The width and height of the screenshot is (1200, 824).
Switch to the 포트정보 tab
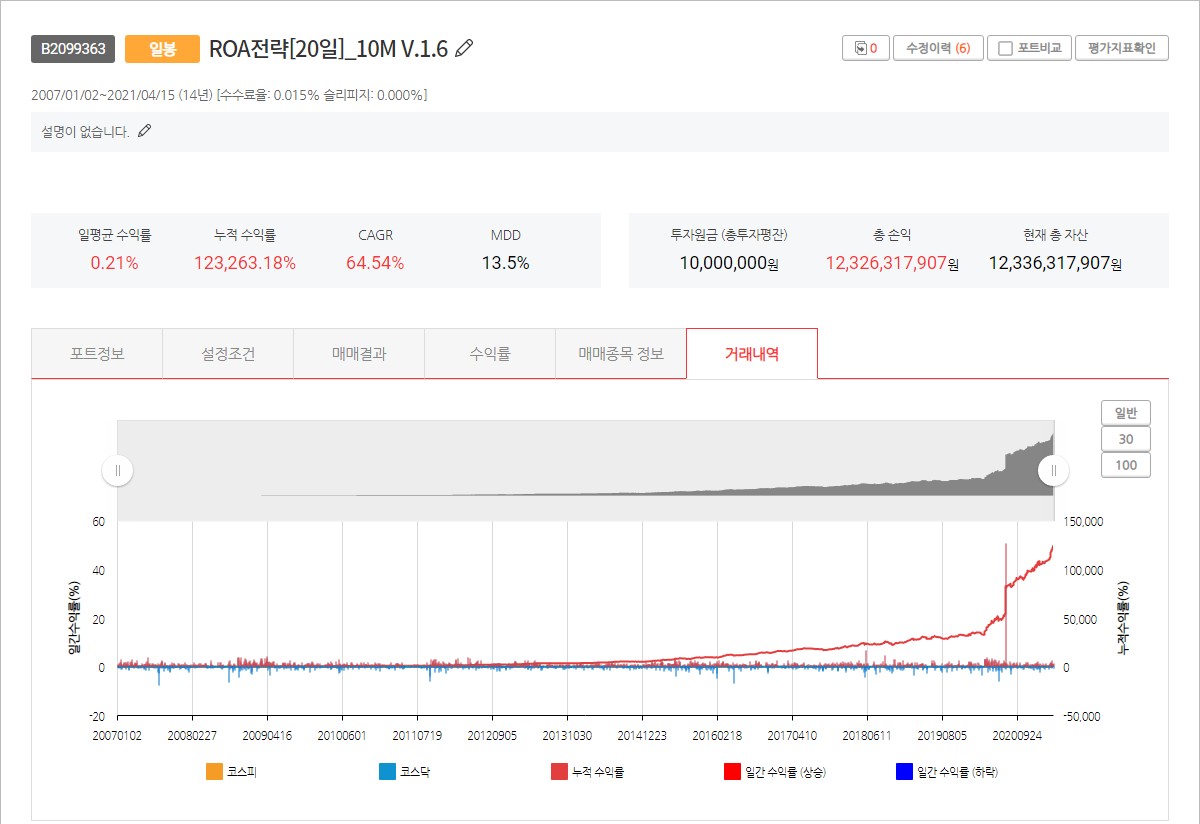[x=97, y=354]
